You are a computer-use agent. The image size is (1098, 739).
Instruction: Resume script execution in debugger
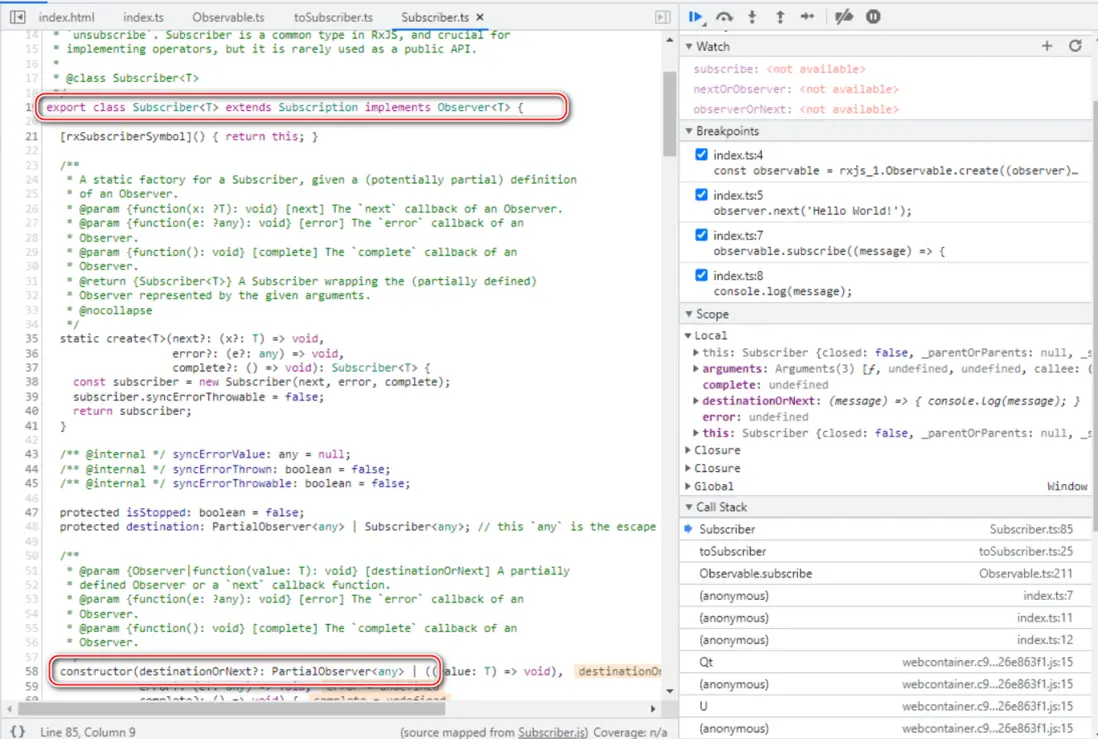[x=695, y=17]
